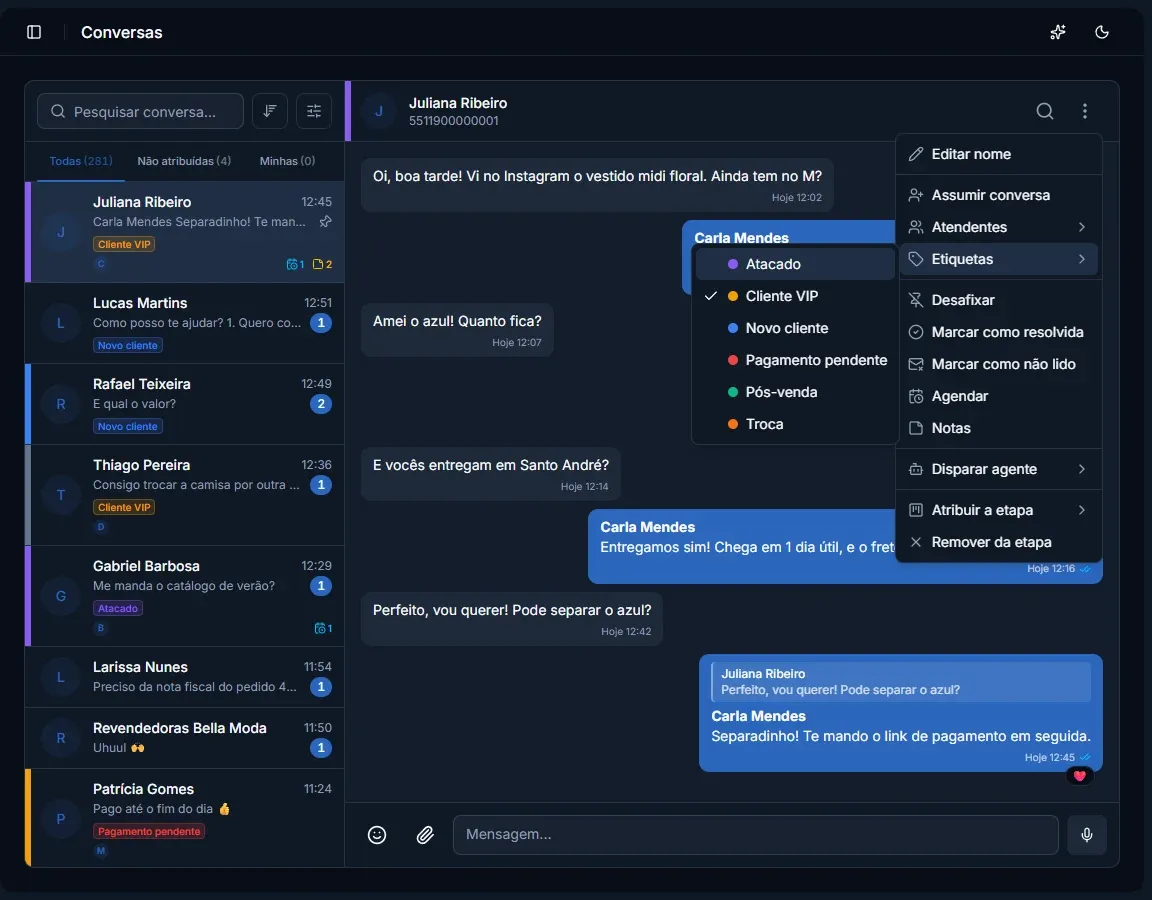Open the emoji picker
The height and width of the screenshot is (900, 1152).
377,835
